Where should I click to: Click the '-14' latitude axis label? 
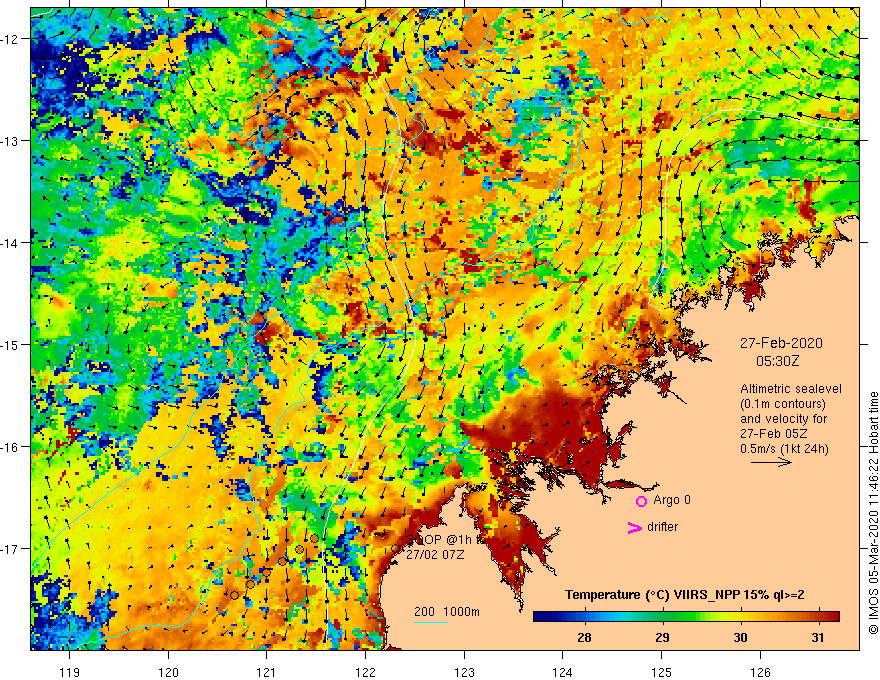(x=10, y=243)
